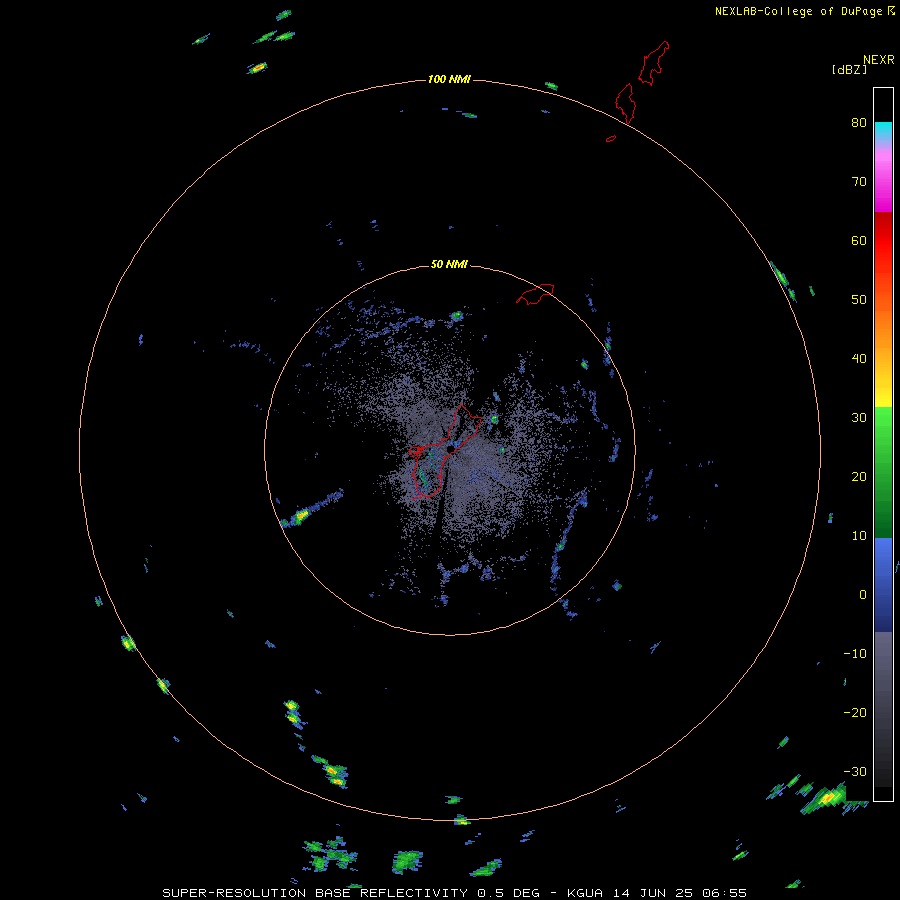Click the [dBZ] unit label

(849, 70)
